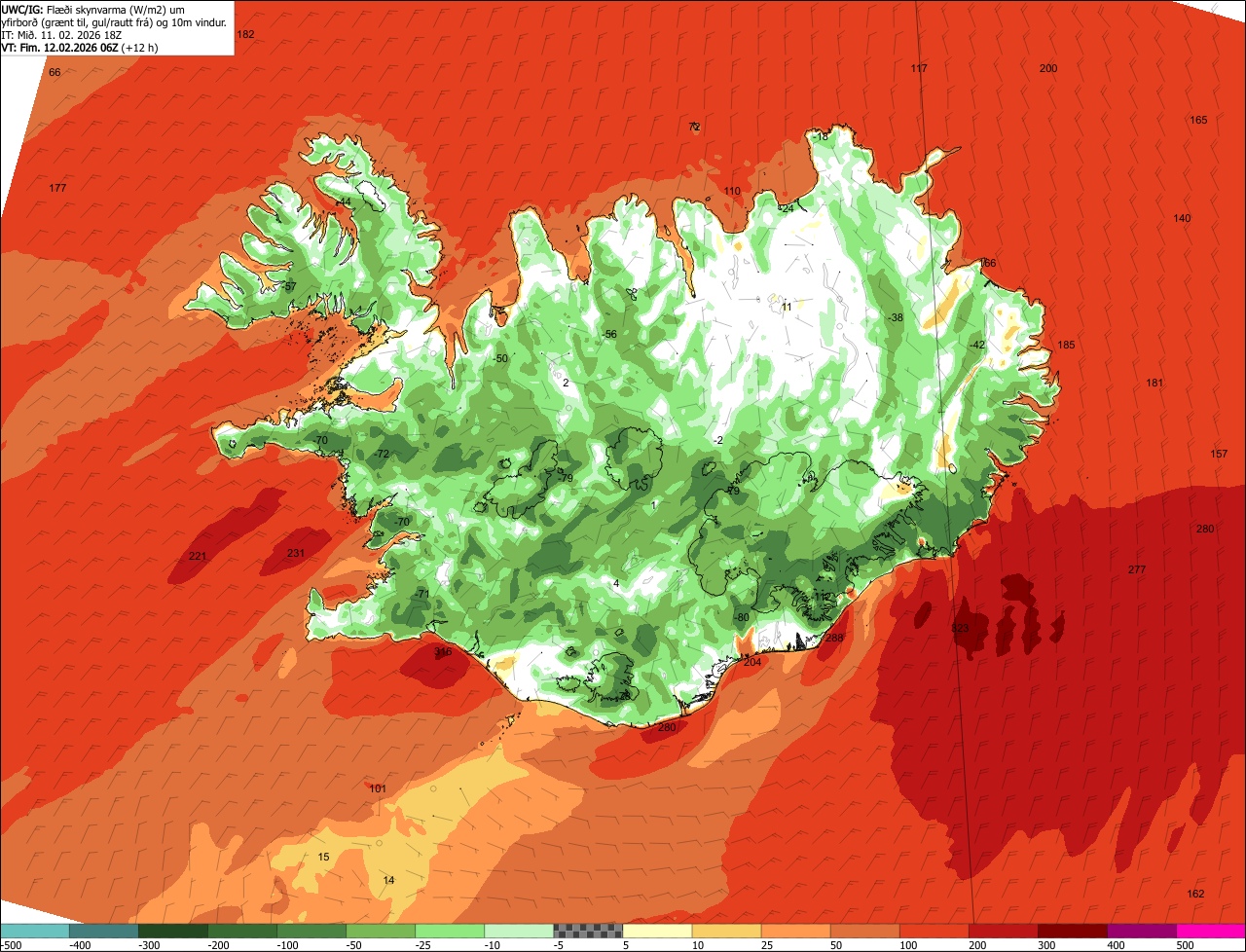Select the map value 18
1246x952 pixels.
pyautogui.click(x=822, y=136)
